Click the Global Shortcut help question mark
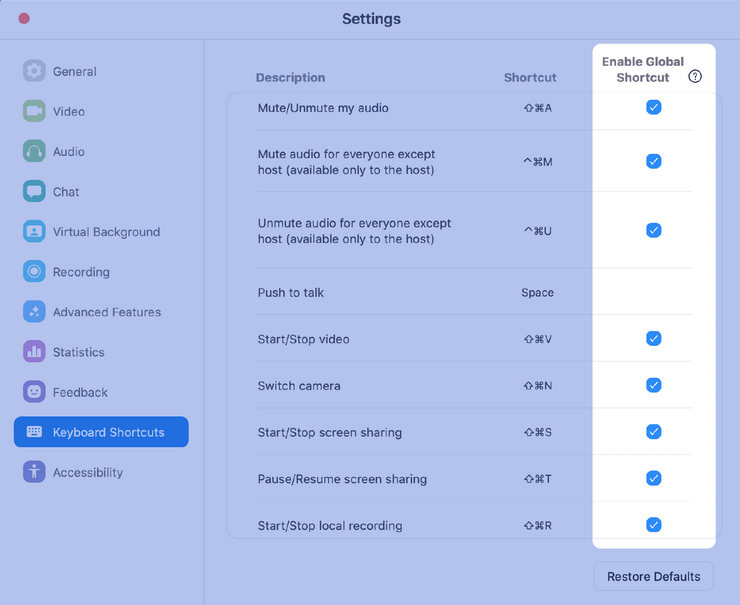 coord(696,77)
